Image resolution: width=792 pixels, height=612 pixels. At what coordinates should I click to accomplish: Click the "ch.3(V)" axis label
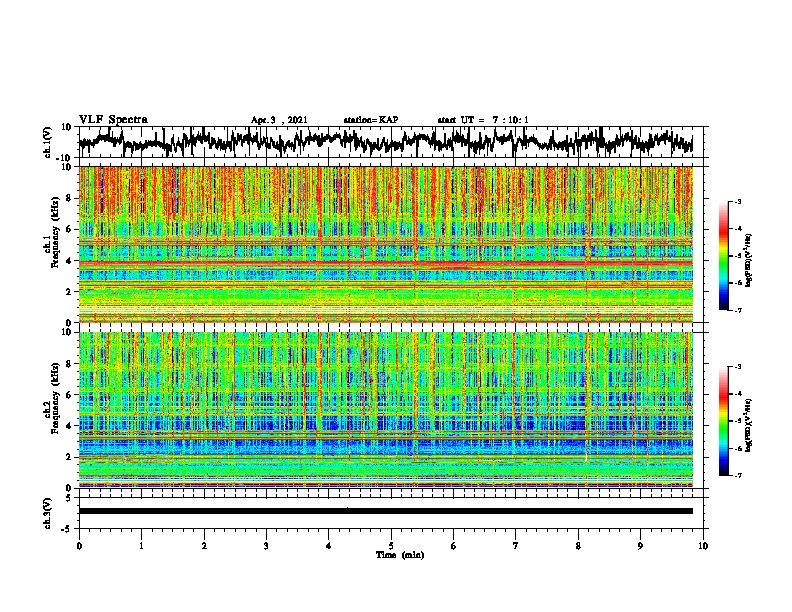47,514
